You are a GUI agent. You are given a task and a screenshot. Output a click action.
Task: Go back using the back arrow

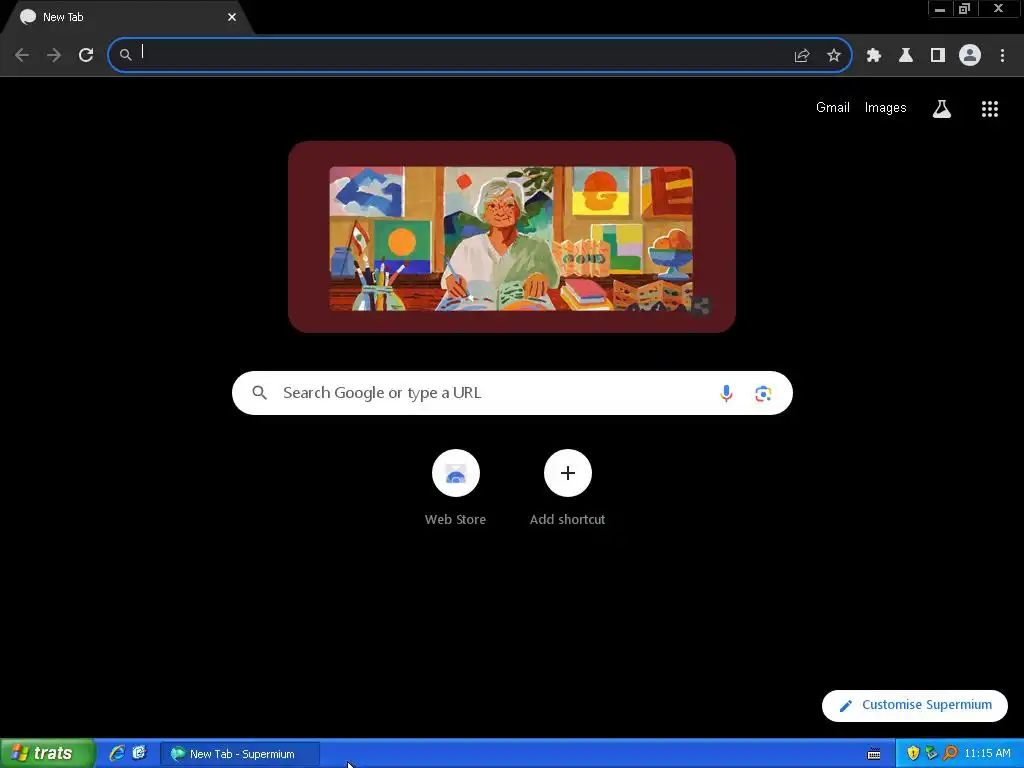tap(22, 55)
